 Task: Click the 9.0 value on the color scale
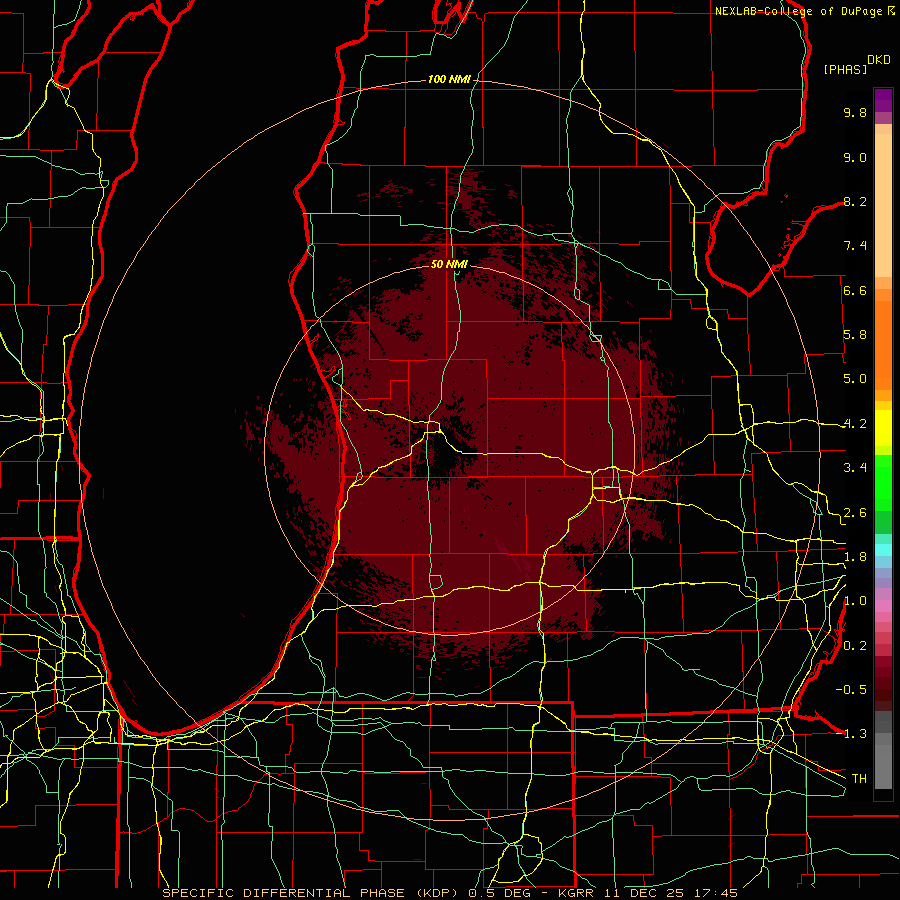[855, 157]
